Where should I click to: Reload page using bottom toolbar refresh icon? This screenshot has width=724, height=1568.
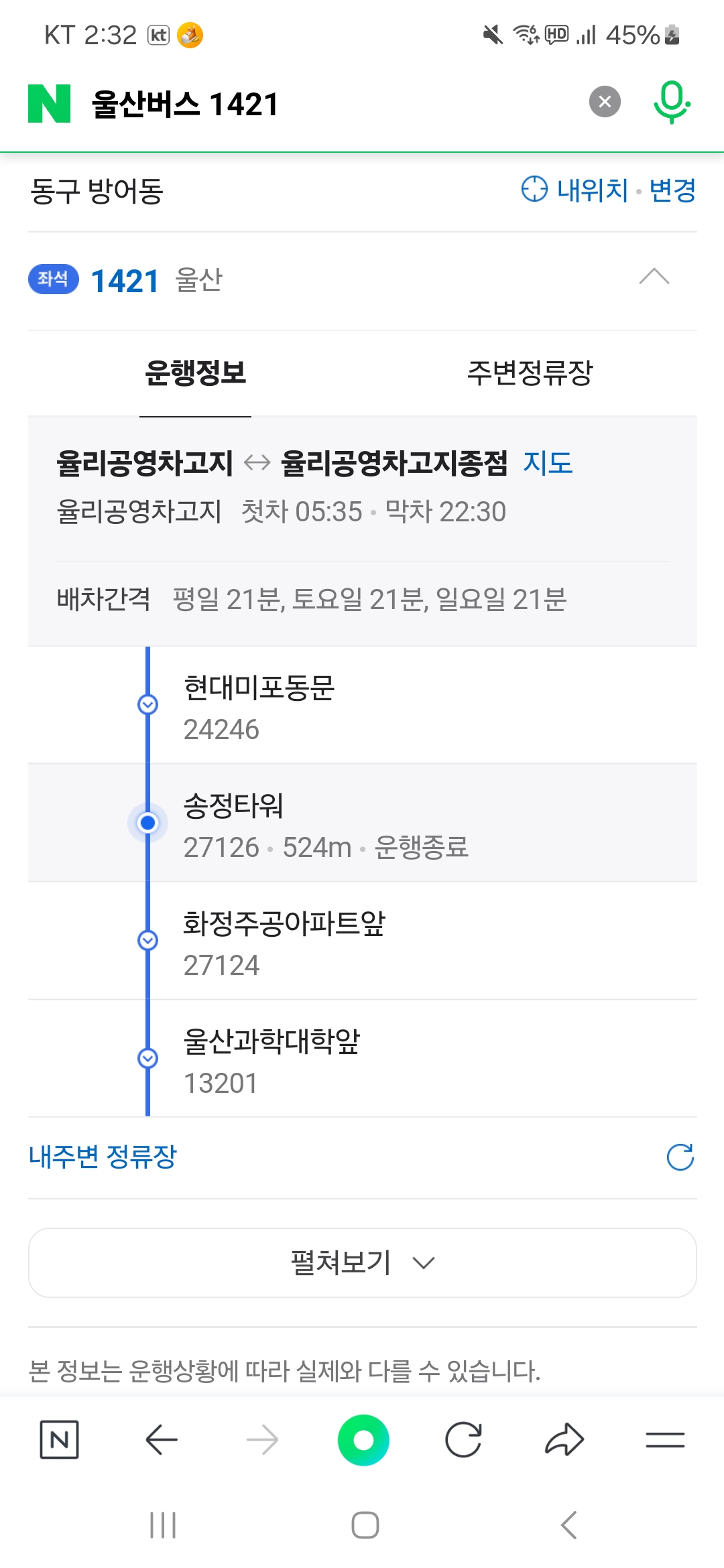click(x=463, y=1439)
